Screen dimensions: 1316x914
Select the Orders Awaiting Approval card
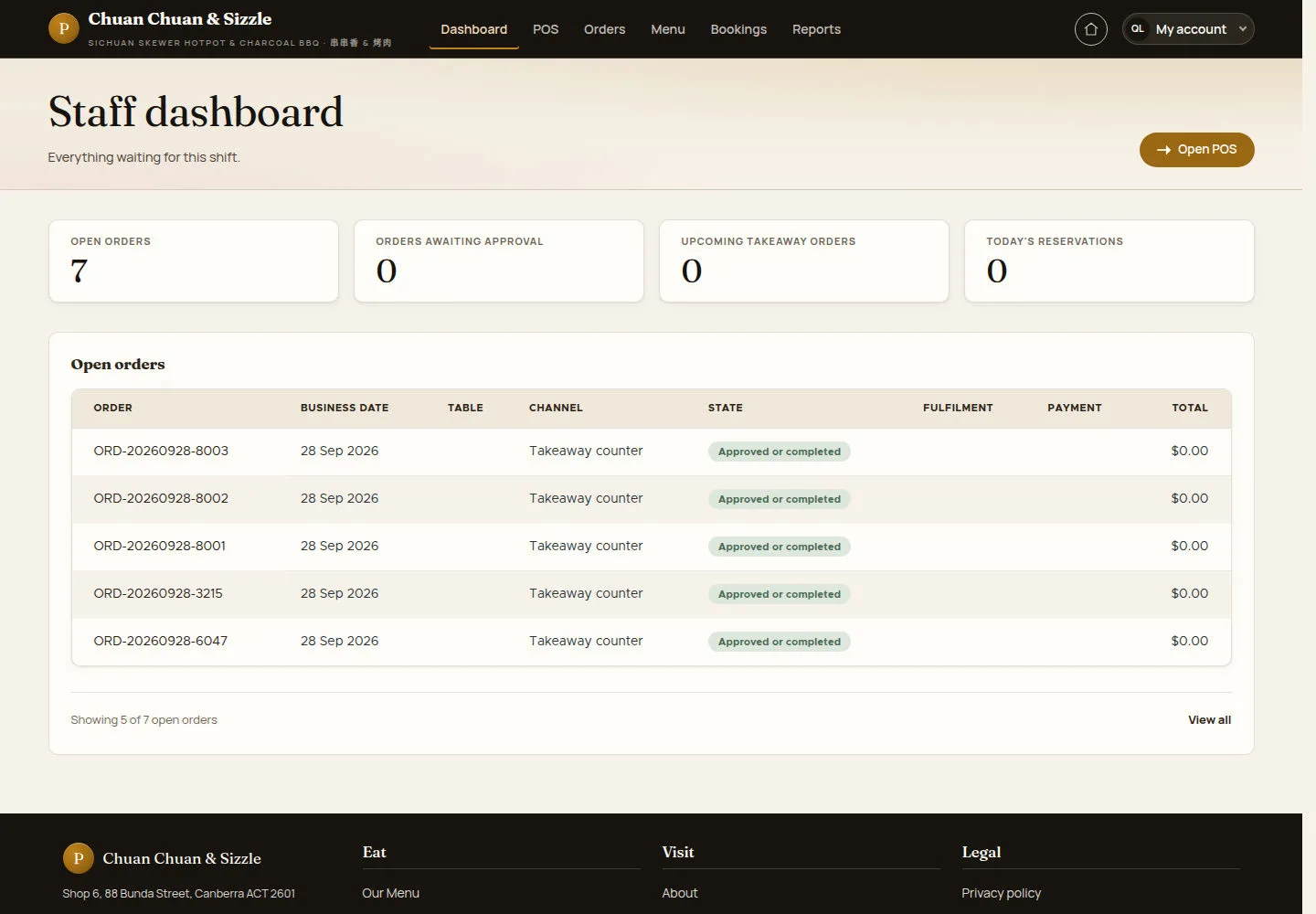(499, 260)
